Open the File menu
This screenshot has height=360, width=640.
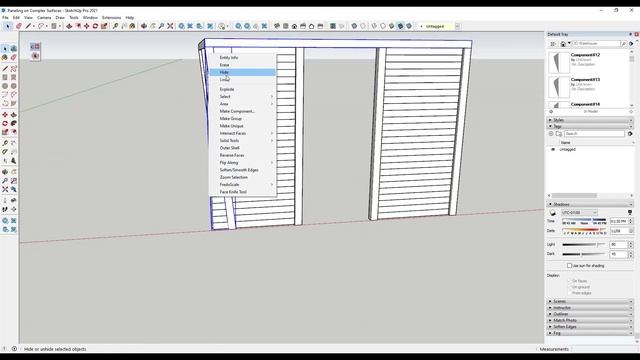click(x=5, y=18)
